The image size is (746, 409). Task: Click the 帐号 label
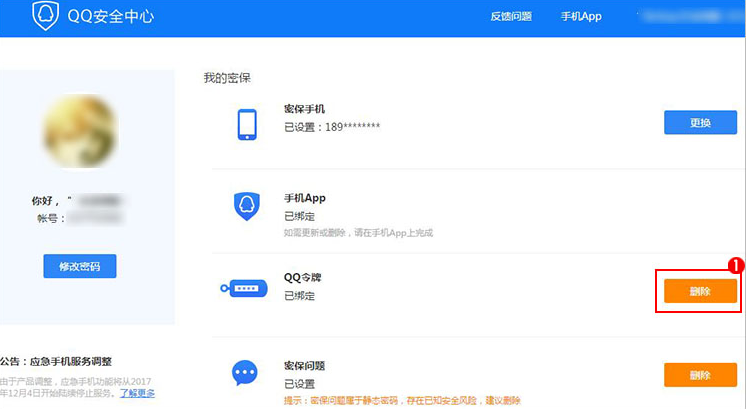point(50,218)
